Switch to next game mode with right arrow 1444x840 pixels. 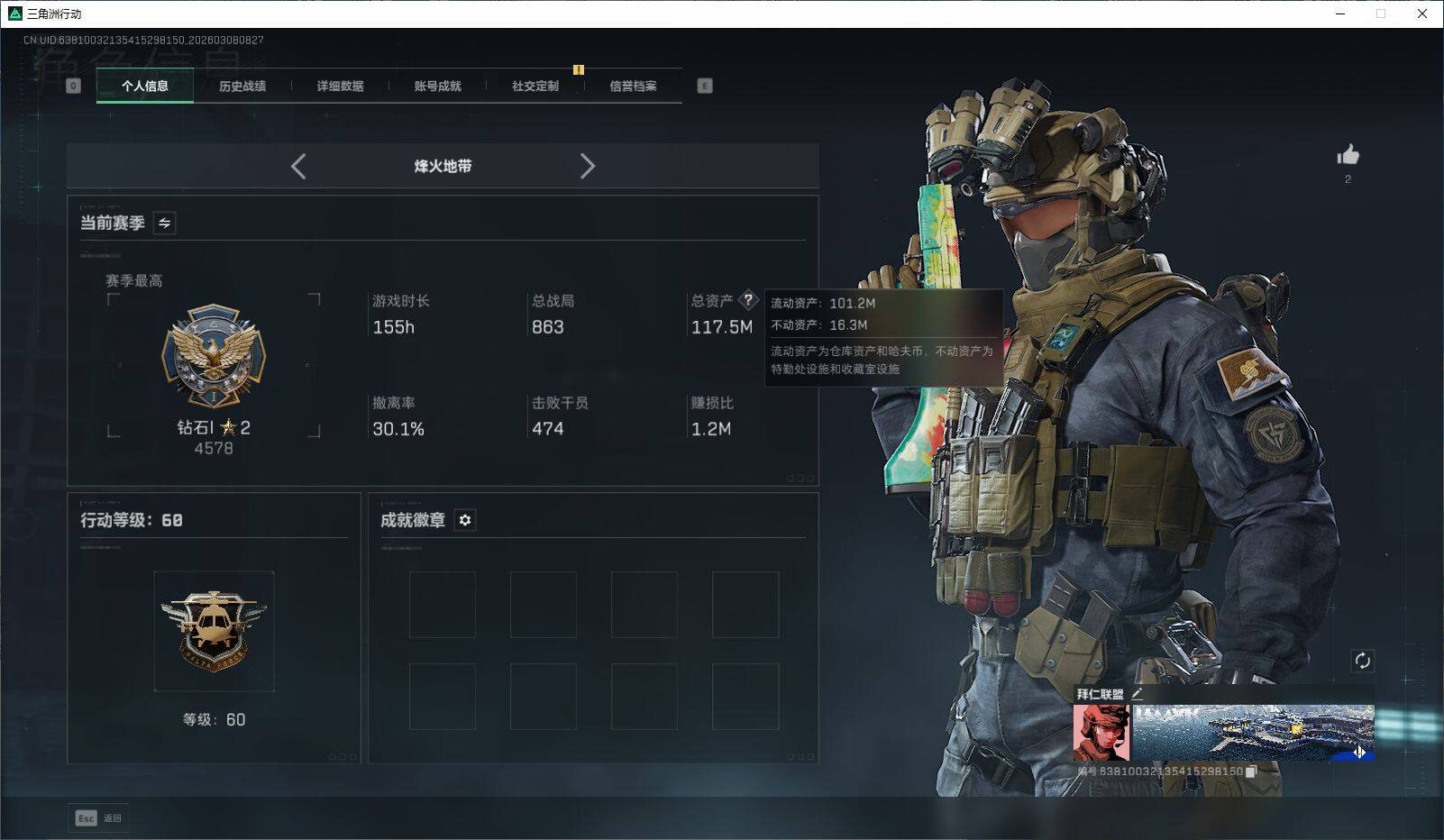[588, 166]
